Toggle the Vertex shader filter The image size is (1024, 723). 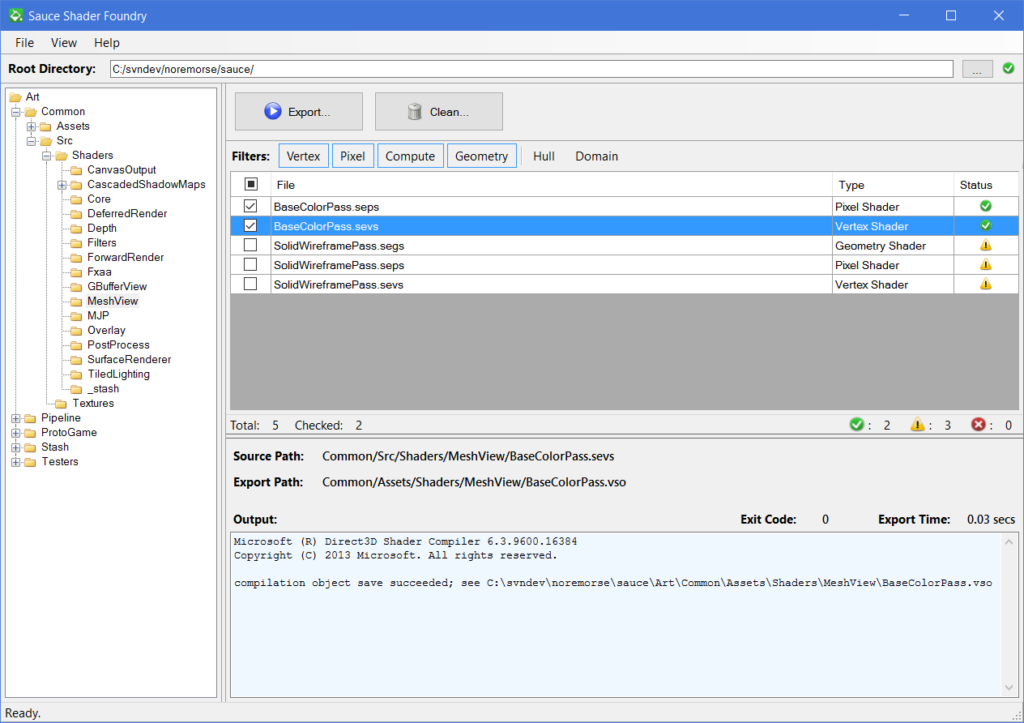[x=304, y=156]
